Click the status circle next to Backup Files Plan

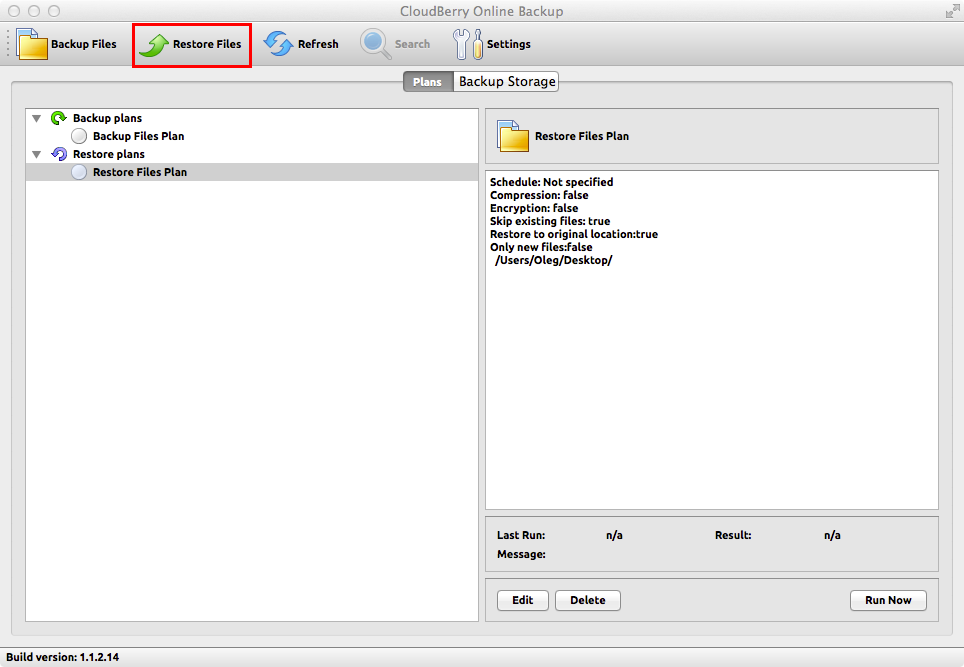tap(79, 136)
